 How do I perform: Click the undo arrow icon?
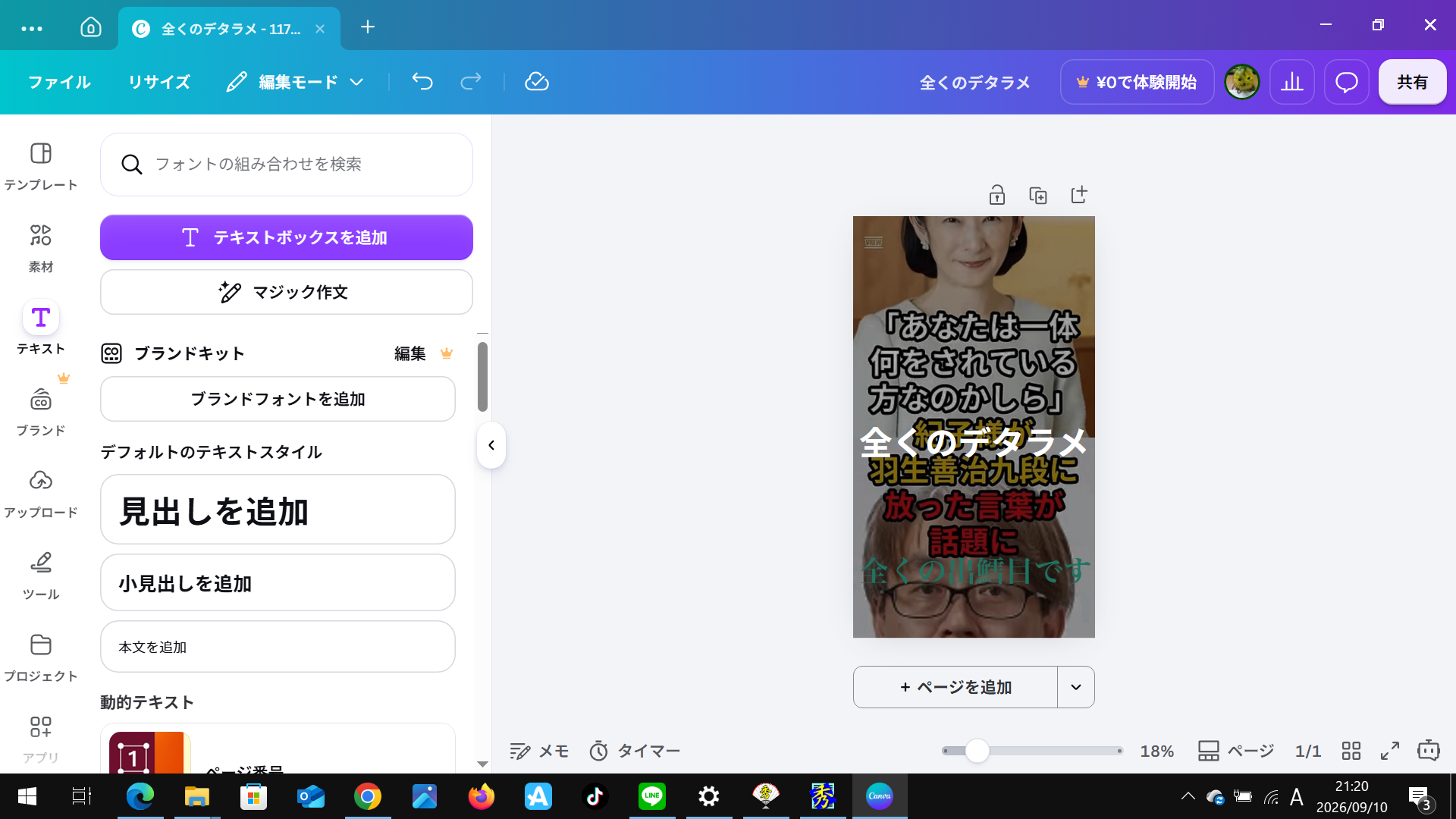422,82
